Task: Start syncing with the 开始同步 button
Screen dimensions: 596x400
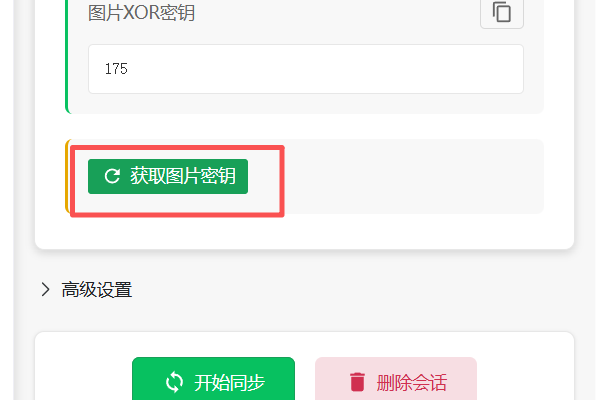Action: click(x=214, y=379)
